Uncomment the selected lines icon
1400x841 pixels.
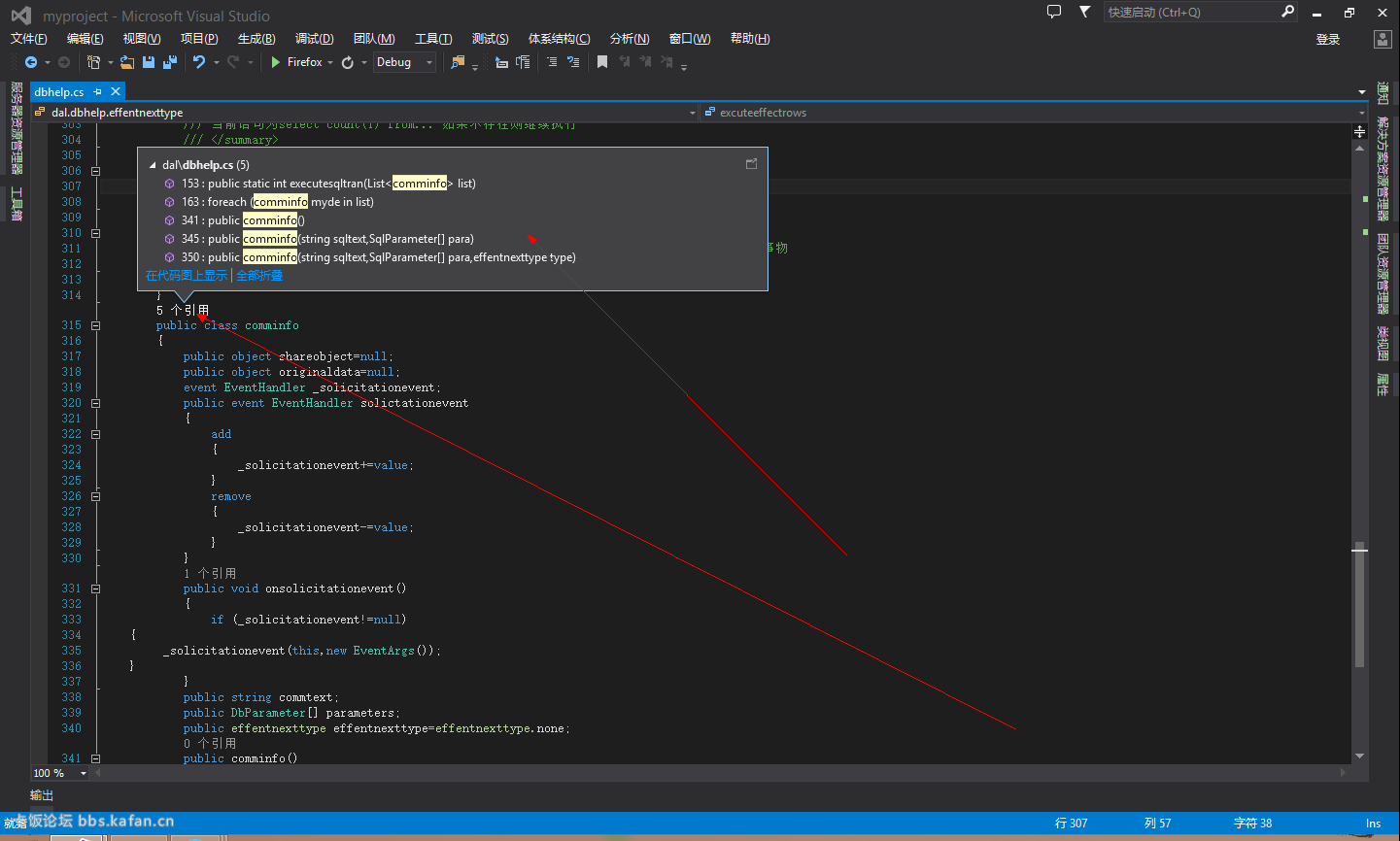click(x=573, y=62)
